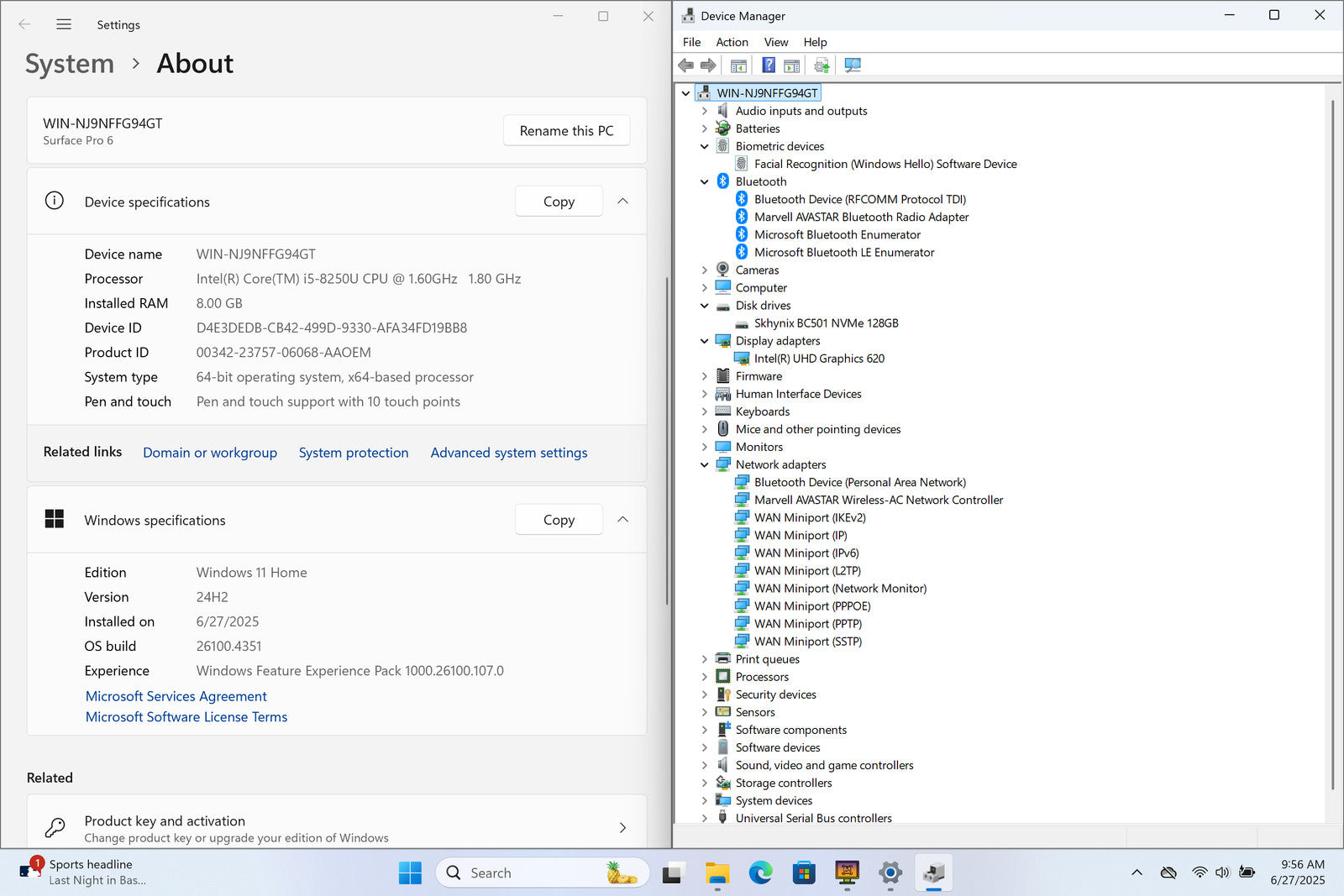The width and height of the screenshot is (1344, 896).
Task: Collapse the WIN-NJ9NFFG94GT root node
Action: click(x=685, y=93)
